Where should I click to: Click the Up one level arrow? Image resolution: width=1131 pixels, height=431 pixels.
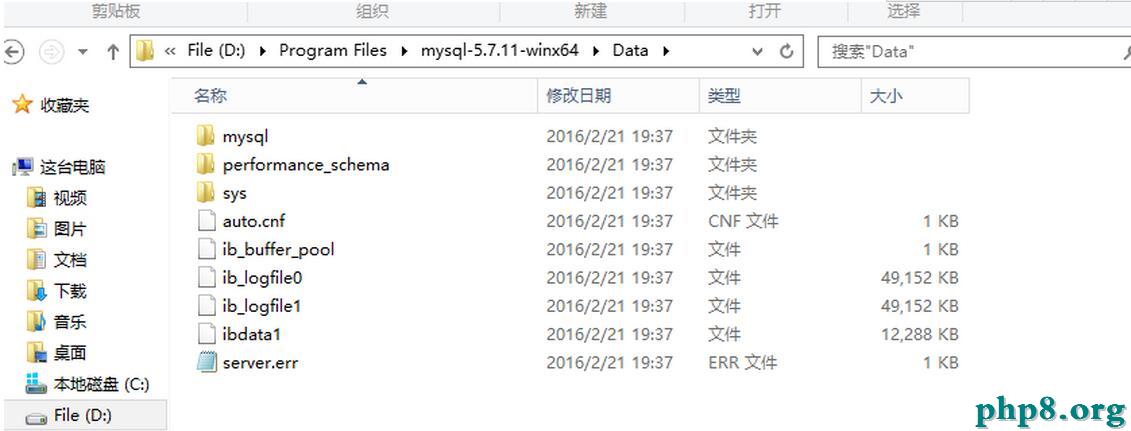(x=113, y=51)
